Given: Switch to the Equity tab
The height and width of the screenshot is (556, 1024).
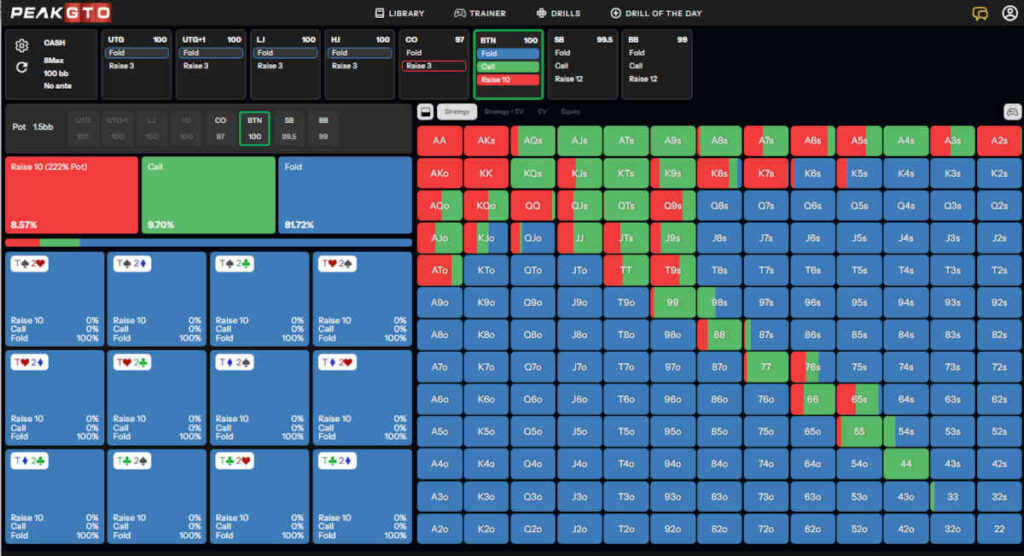Looking at the screenshot, I should [x=571, y=112].
